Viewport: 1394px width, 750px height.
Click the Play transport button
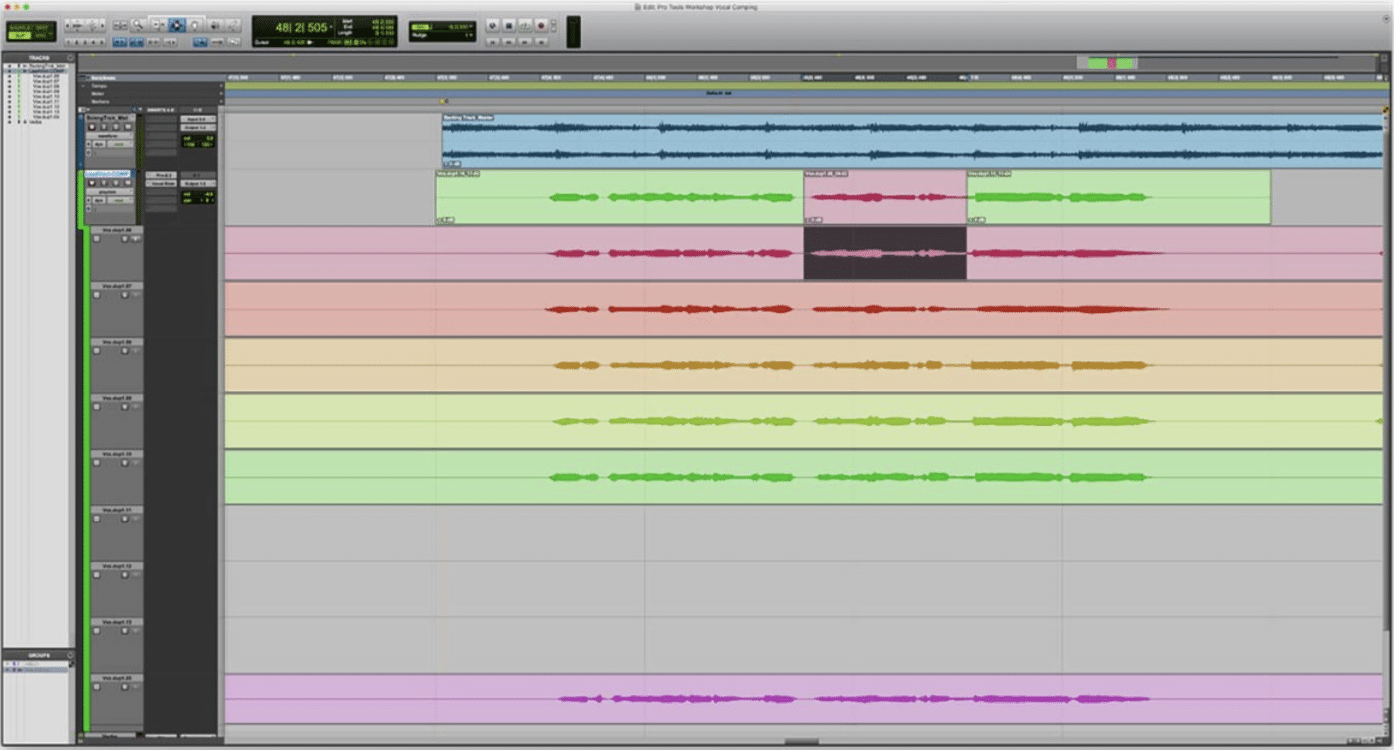[x=525, y=25]
